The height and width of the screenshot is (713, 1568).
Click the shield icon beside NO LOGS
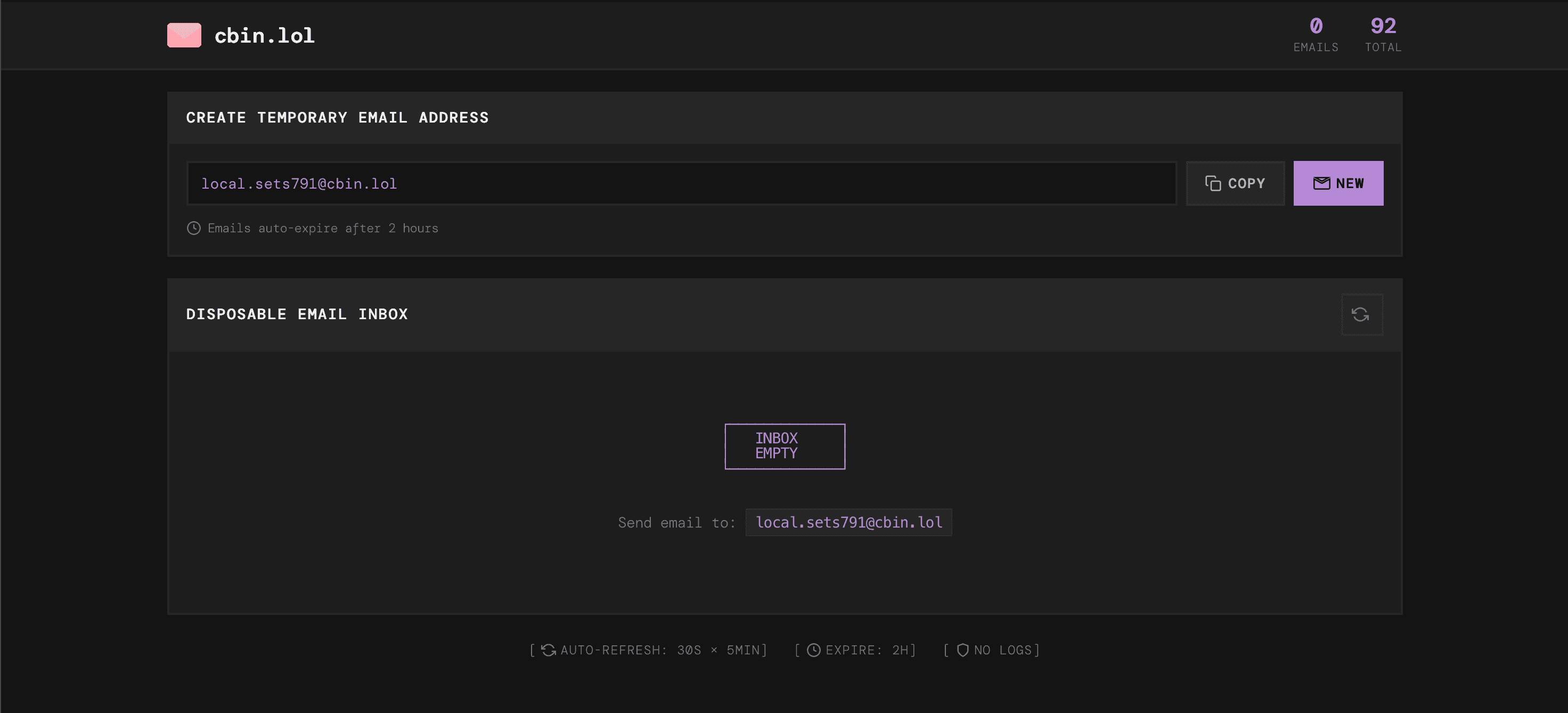pos(962,650)
